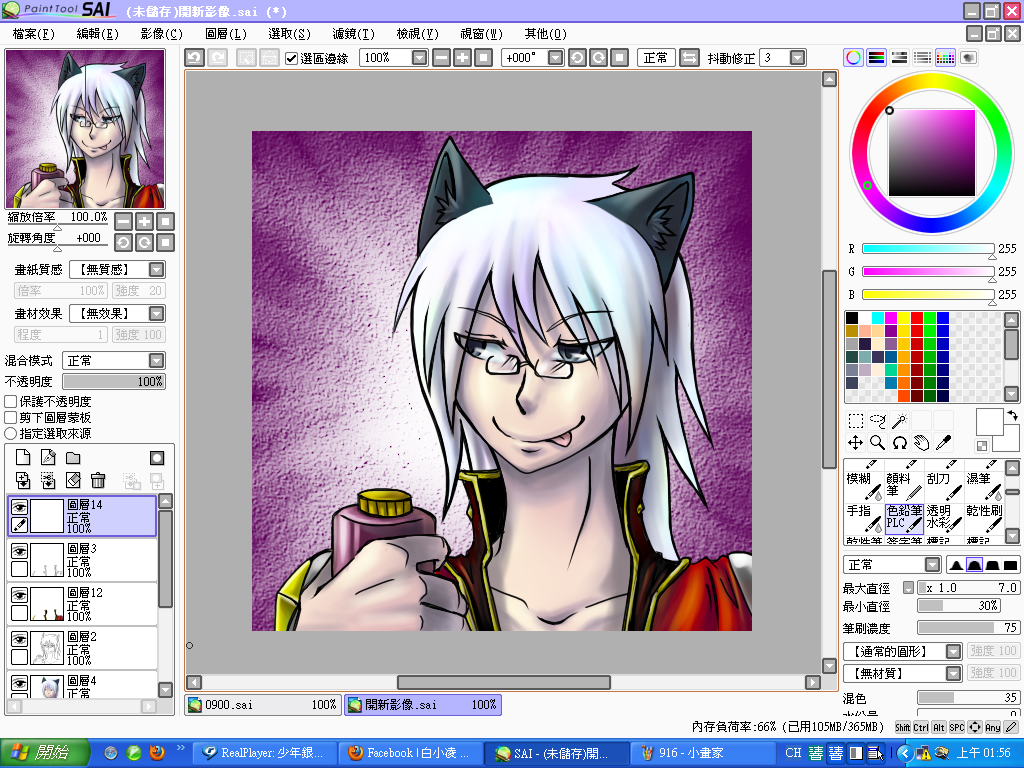Open the 檔案(F) menu
The image size is (1024, 768).
[x=33, y=33]
